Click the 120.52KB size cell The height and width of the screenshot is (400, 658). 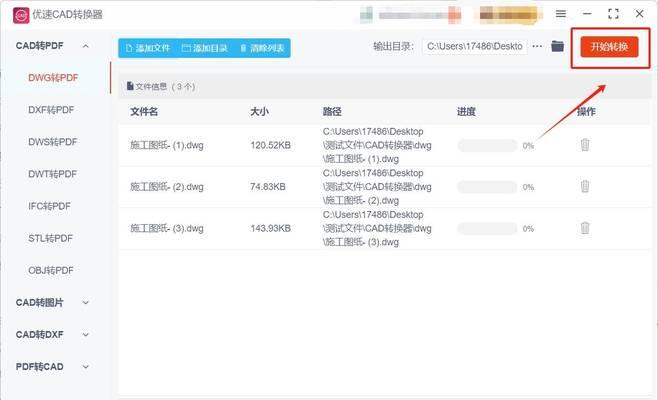point(271,145)
